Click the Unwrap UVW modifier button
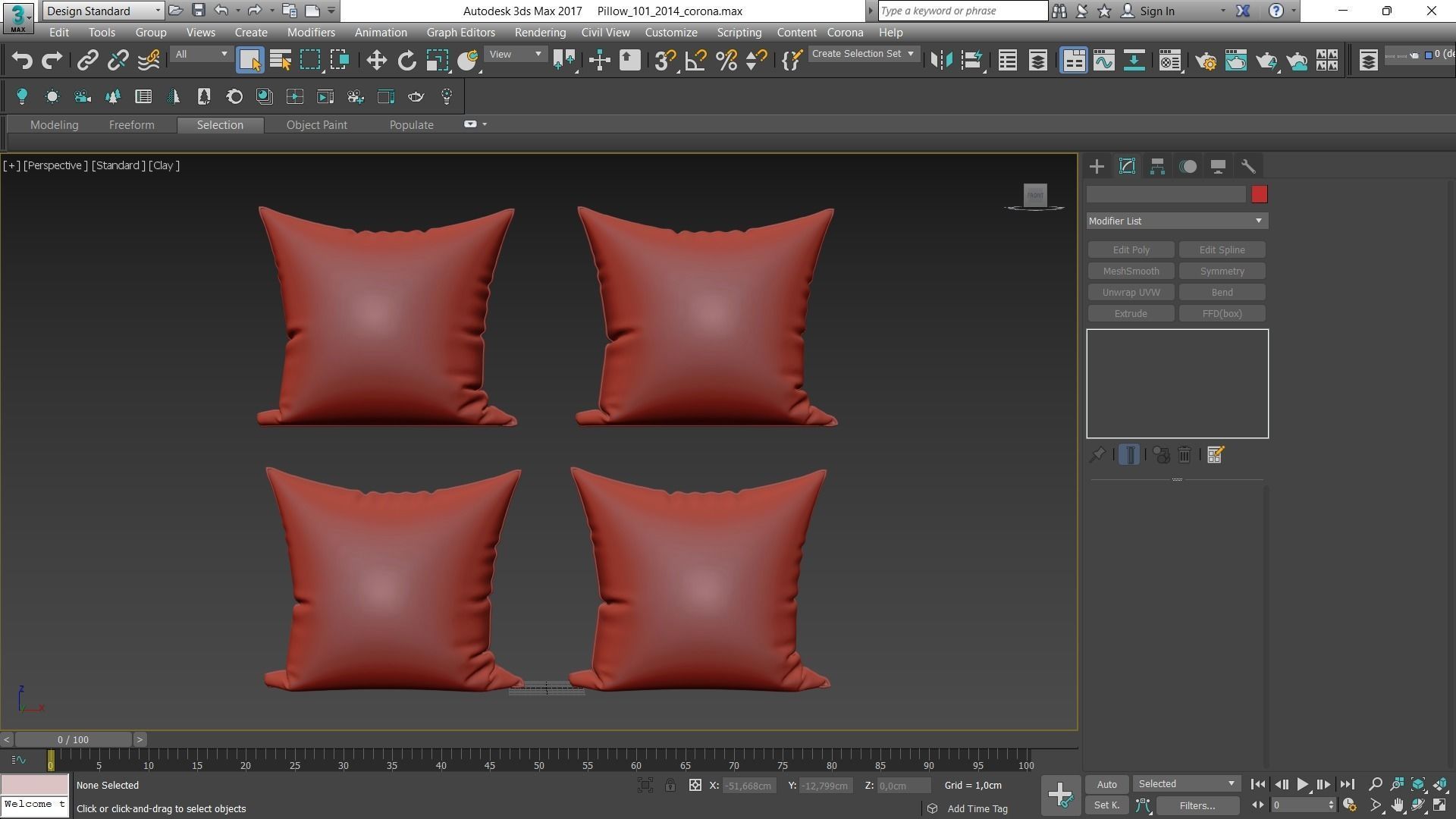The height and width of the screenshot is (819, 1456). click(x=1131, y=292)
